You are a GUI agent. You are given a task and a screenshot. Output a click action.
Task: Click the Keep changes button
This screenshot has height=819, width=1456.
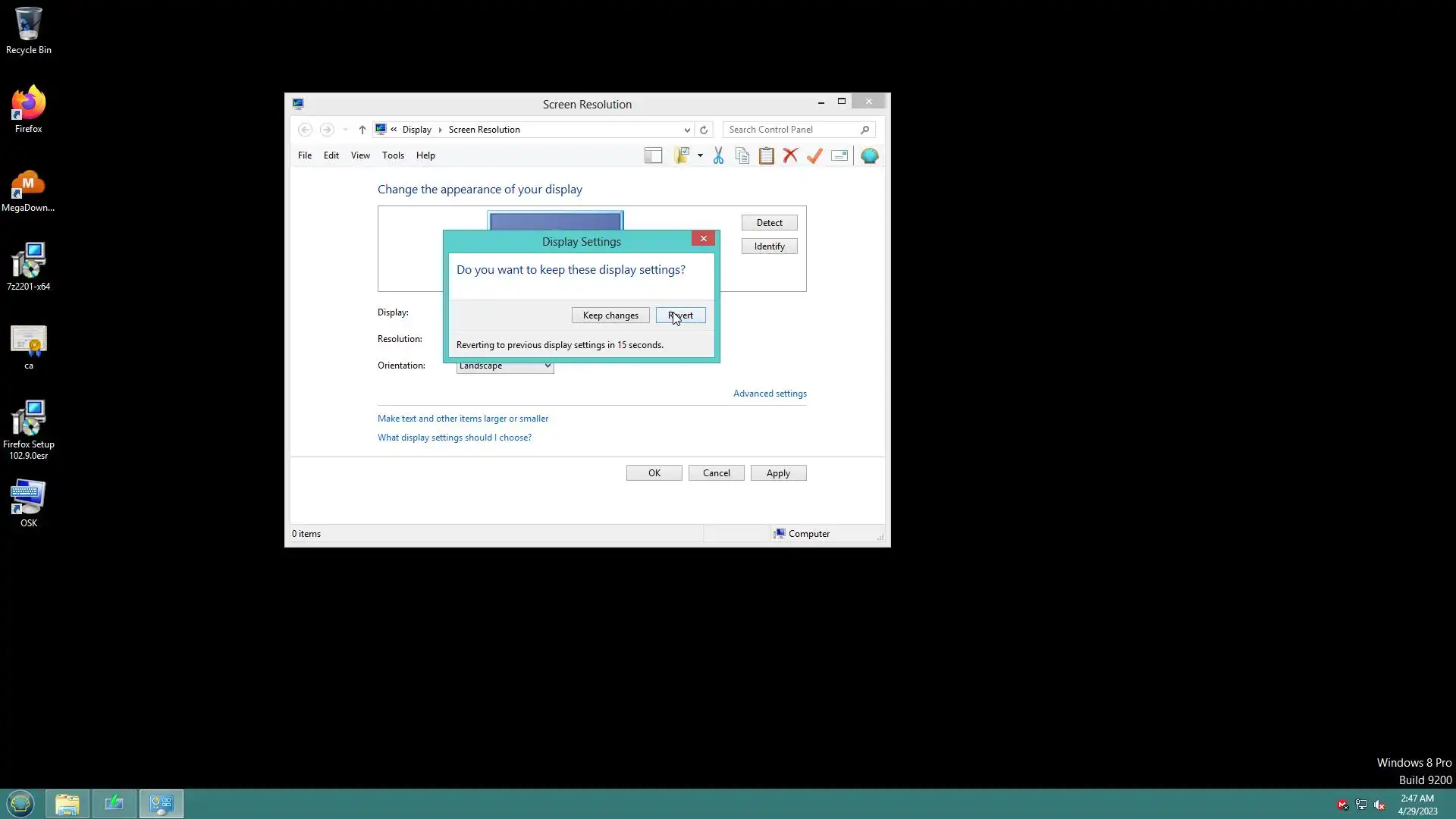coord(610,315)
